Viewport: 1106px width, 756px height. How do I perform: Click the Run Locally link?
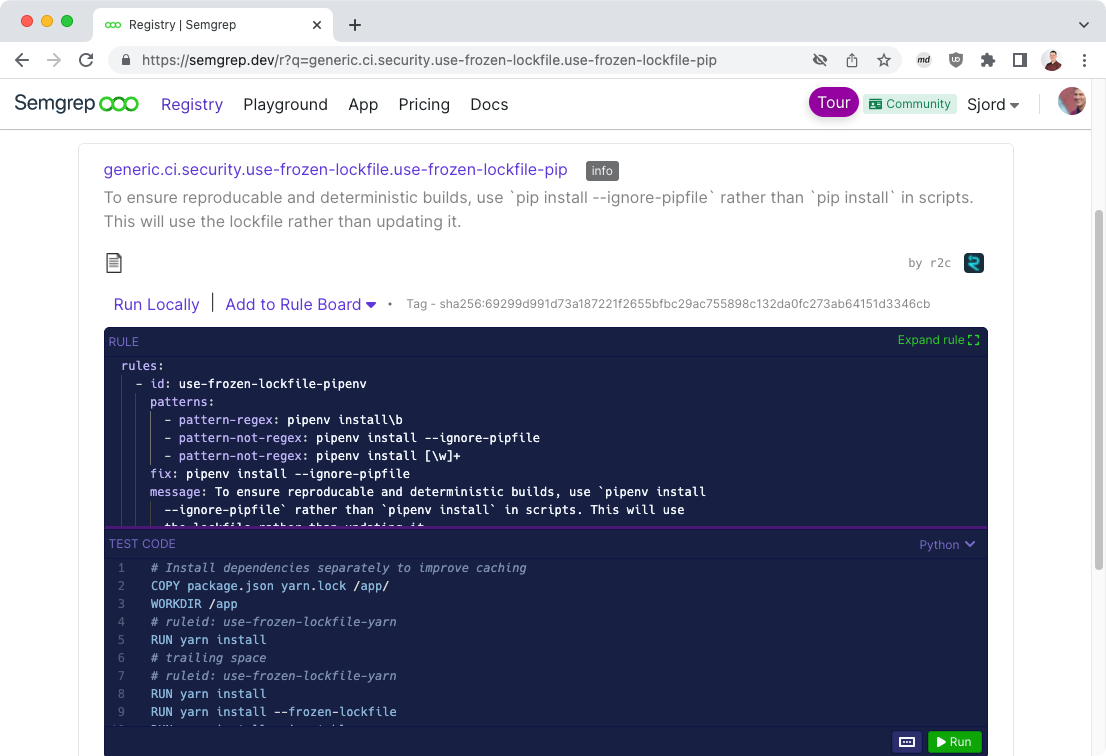click(157, 304)
